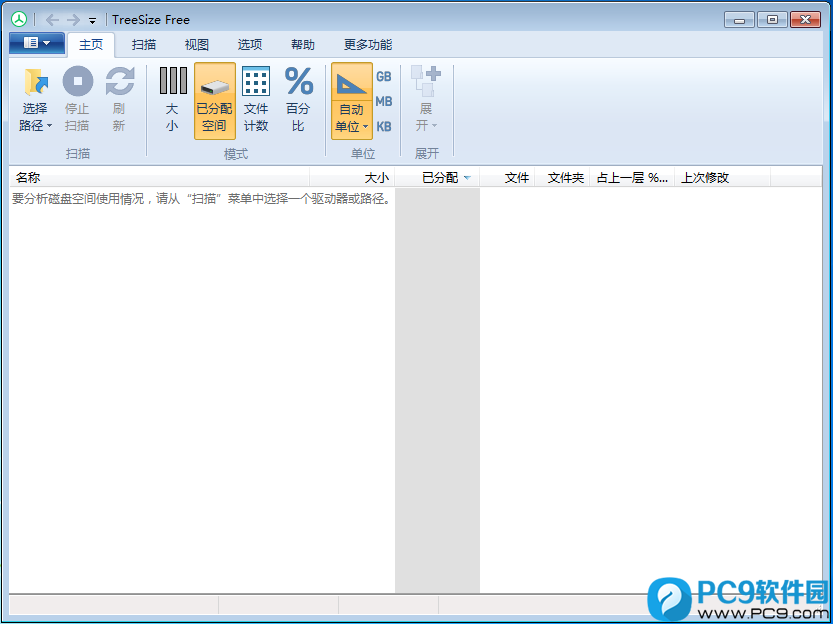Go back with the left arrow

click(x=52, y=20)
